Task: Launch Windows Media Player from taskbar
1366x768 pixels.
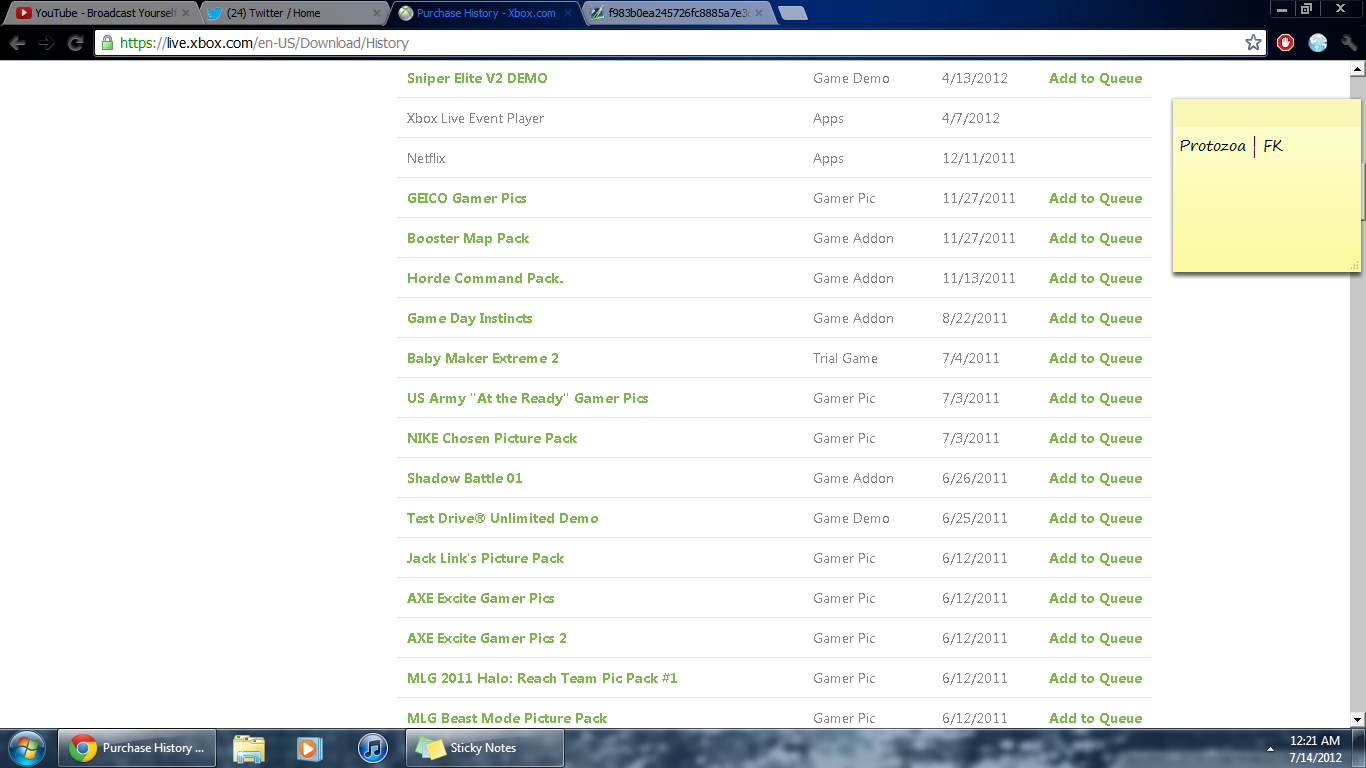Action: [x=310, y=748]
